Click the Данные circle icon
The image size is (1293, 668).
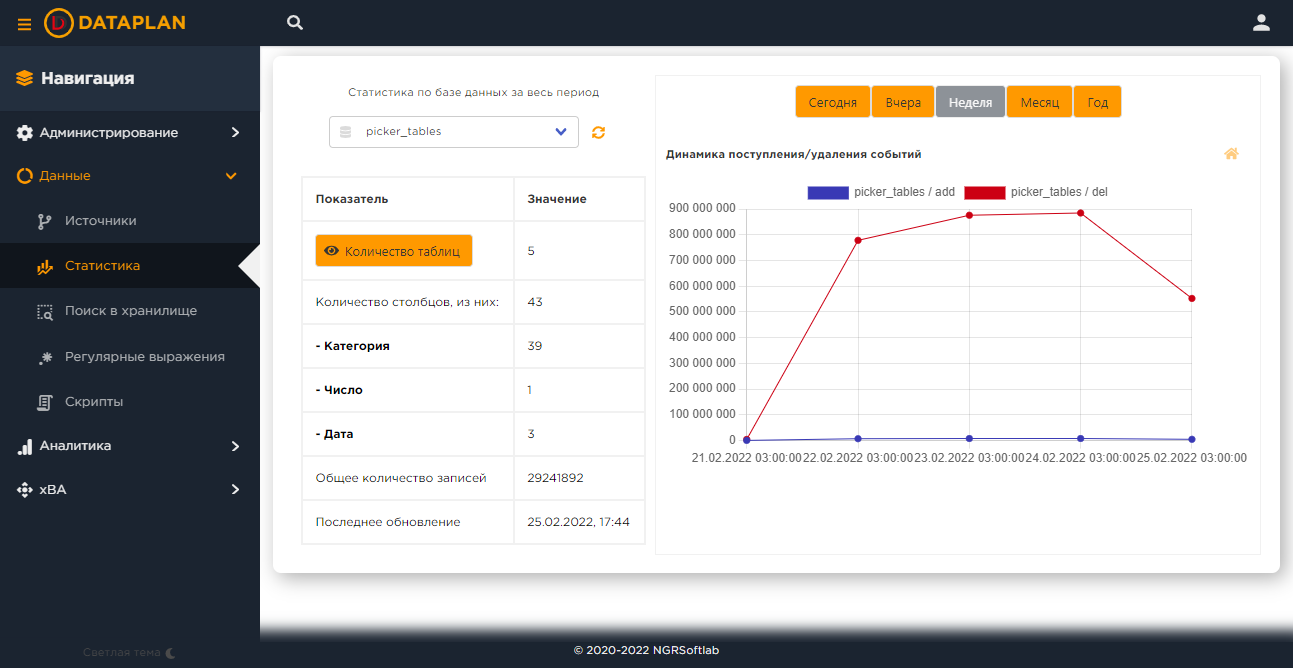point(25,176)
